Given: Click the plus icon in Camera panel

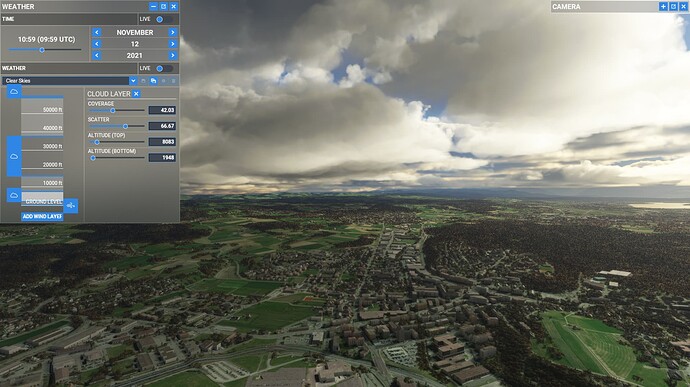Looking at the screenshot, I should click(663, 7).
